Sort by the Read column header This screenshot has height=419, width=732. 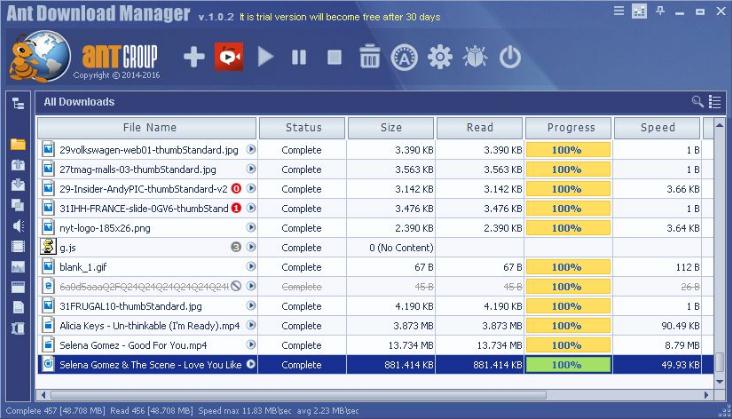[479, 128]
